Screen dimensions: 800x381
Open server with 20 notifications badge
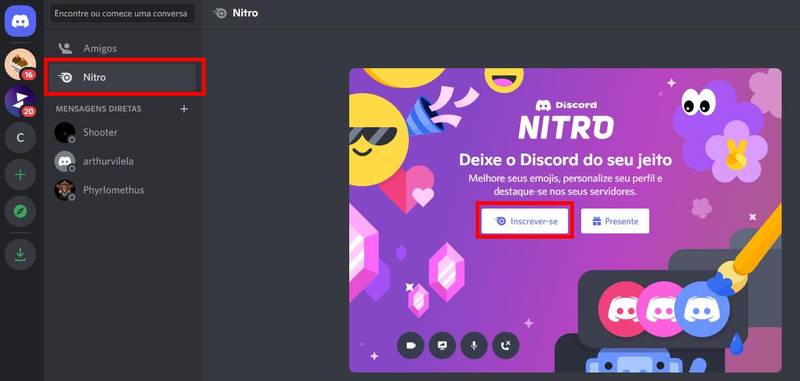[20, 101]
